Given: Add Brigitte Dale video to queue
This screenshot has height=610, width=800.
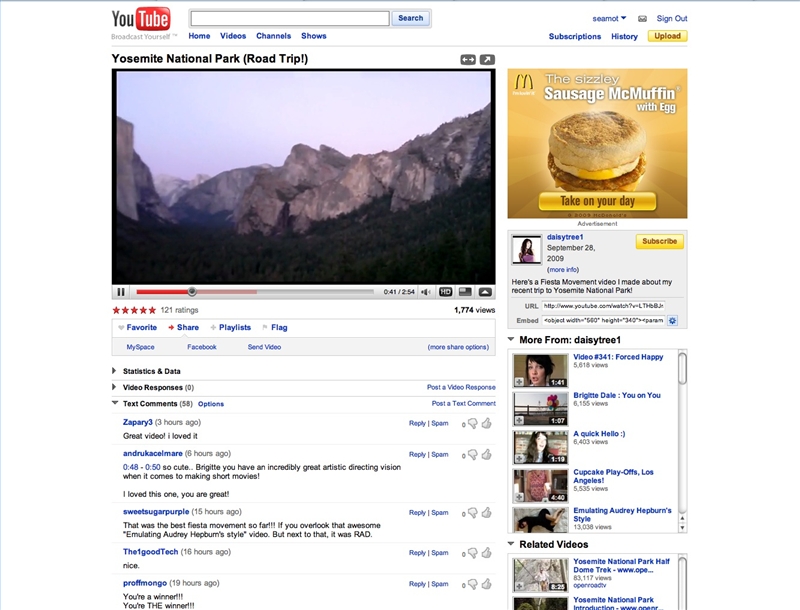Looking at the screenshot, I should [x=519, y=420].
